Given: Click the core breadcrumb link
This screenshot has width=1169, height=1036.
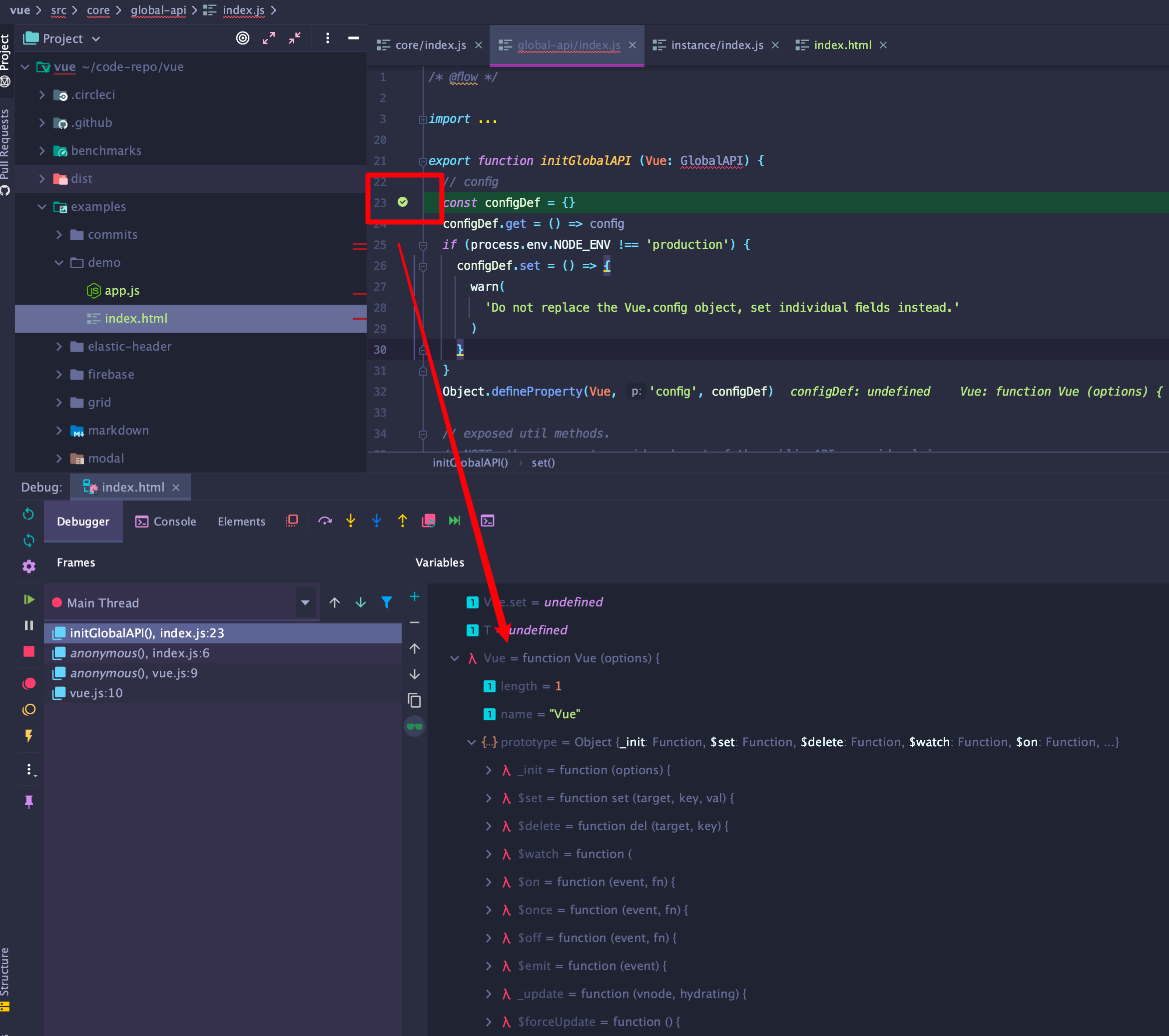Looking at the screenshot, I should pyautogui.click(x=98, y=10).
